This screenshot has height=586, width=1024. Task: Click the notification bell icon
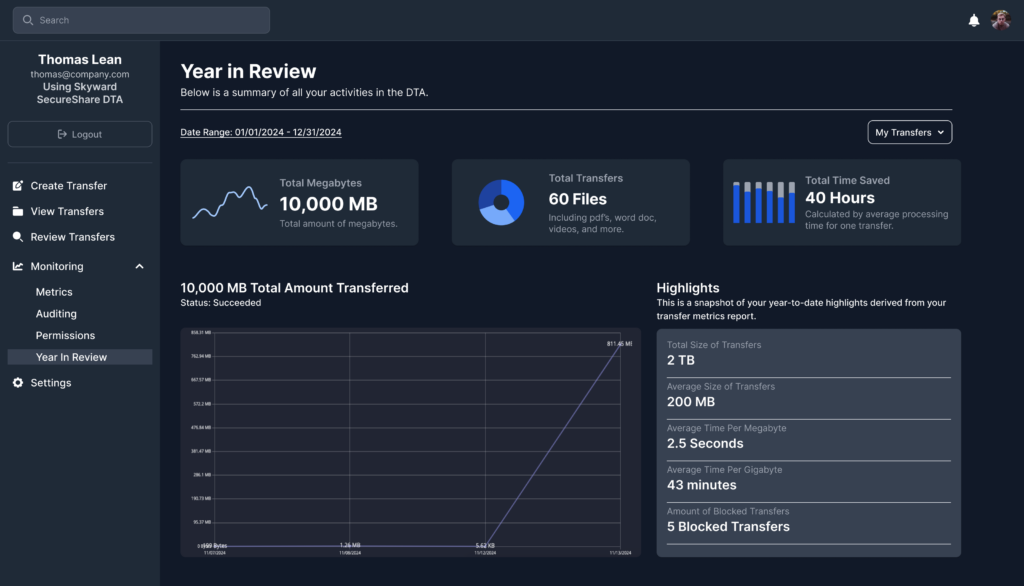pyautogui.click(x=974, y=20)
